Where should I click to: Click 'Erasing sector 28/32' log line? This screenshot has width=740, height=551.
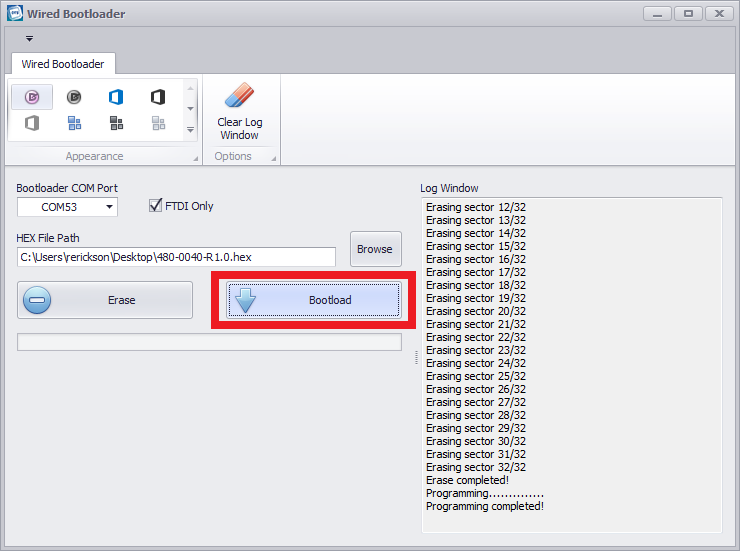coord(476,415)
